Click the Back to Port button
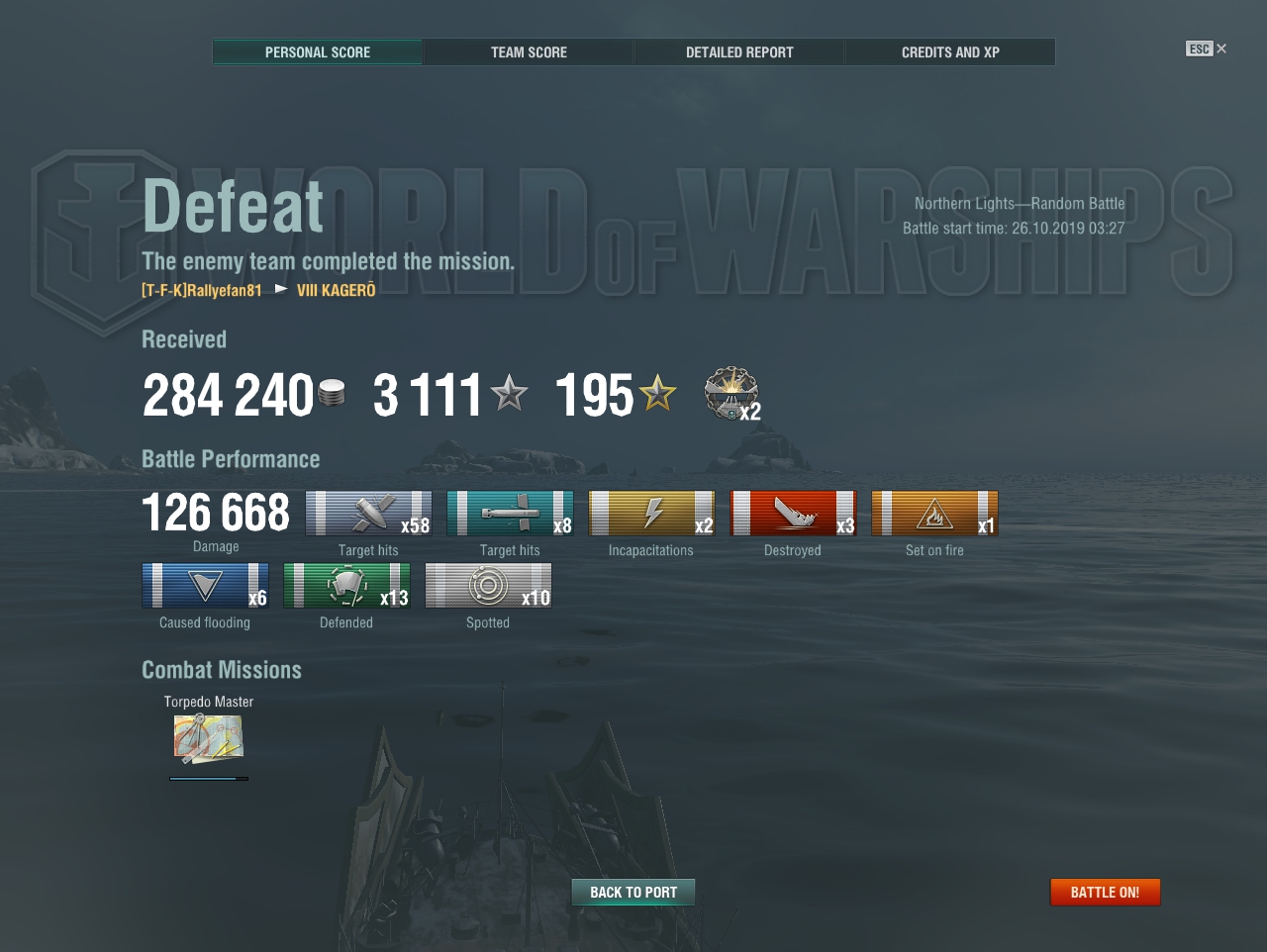Screen dimensions: 1267x952 coord(633,893)
